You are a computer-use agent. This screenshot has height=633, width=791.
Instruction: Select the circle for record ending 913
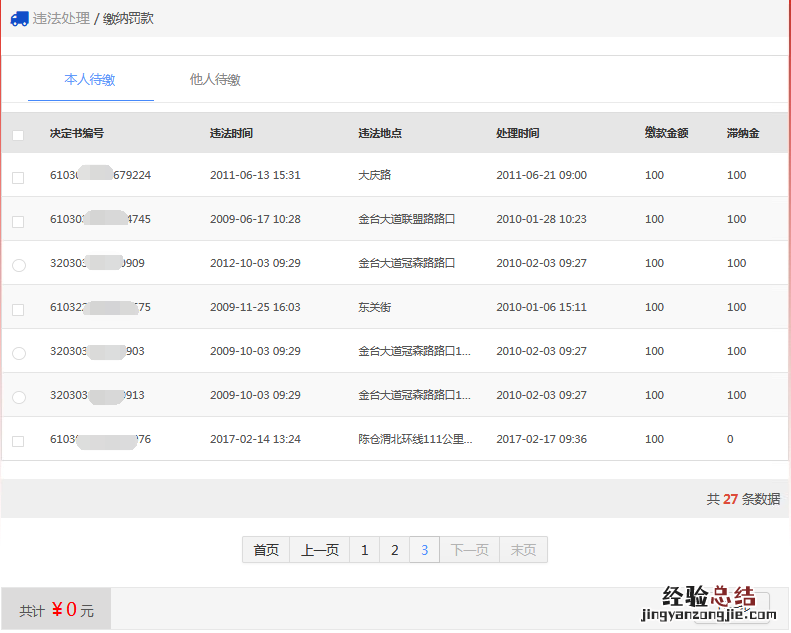point(18,397)
